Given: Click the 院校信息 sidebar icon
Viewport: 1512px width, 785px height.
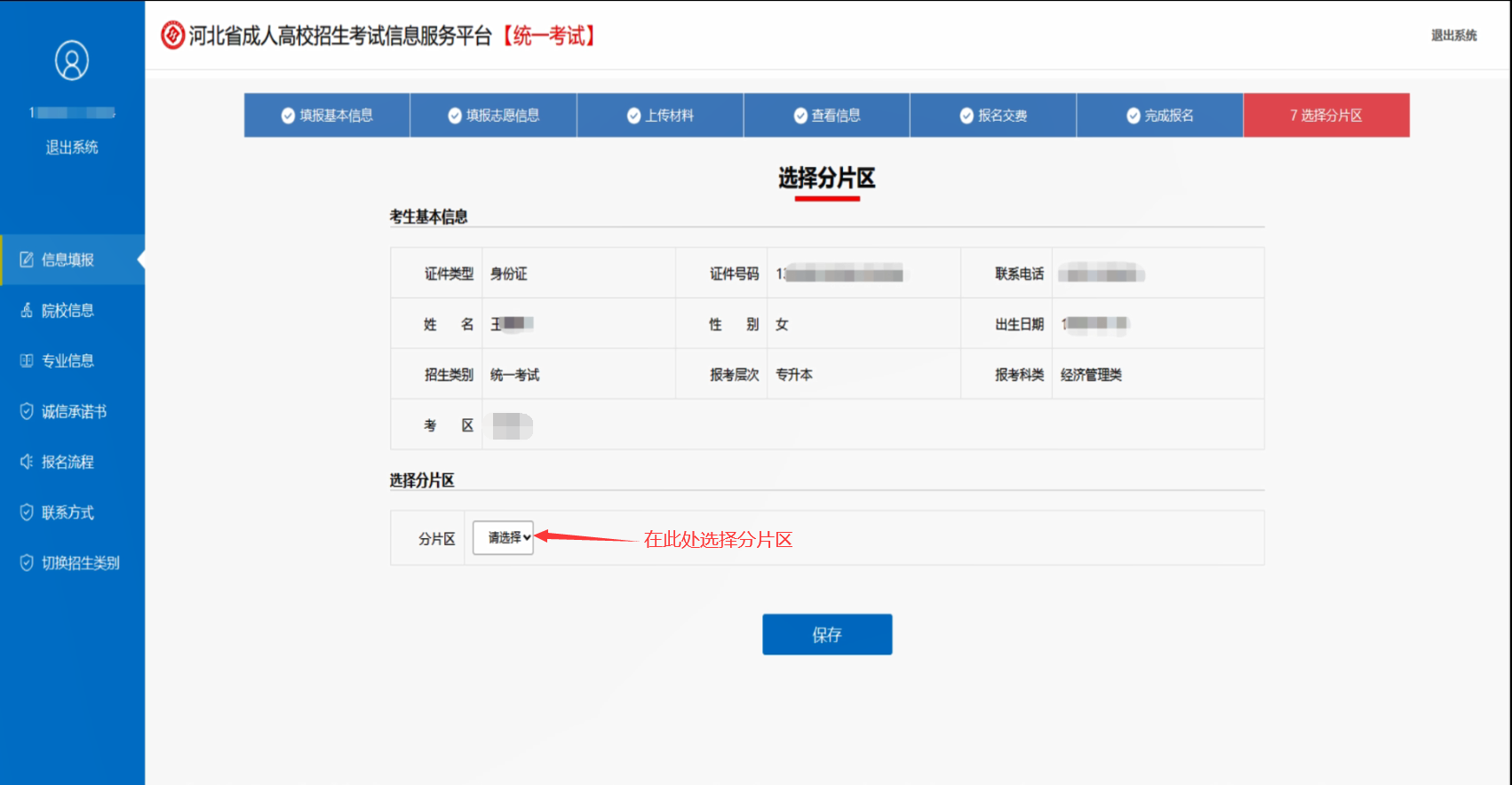Looking at the screenshot, I should (27, 310).
